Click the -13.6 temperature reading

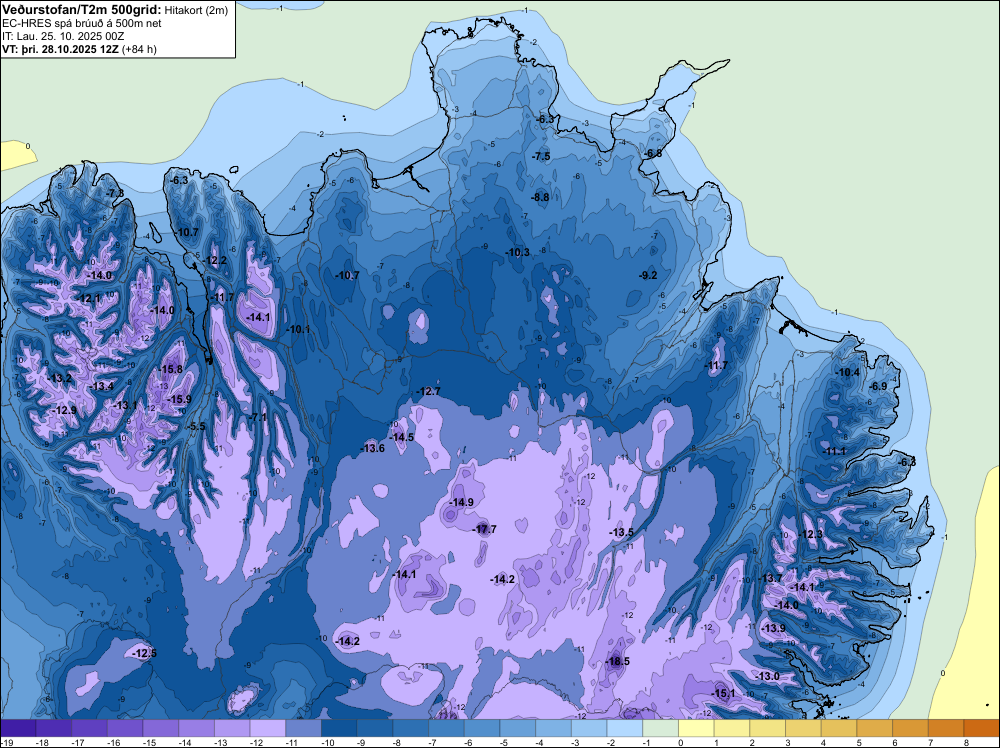pos(373,448)
